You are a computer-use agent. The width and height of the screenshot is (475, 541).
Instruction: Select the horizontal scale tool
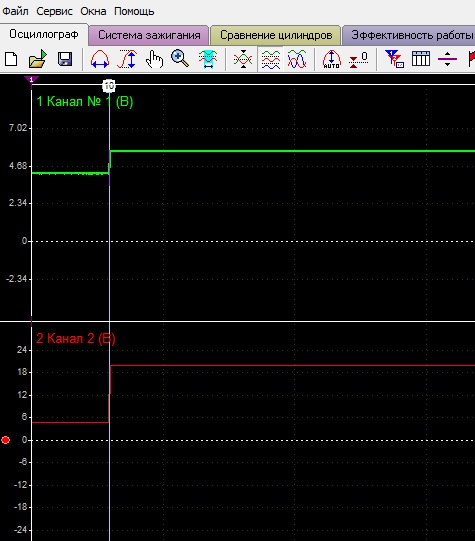(x=100, y=59)
